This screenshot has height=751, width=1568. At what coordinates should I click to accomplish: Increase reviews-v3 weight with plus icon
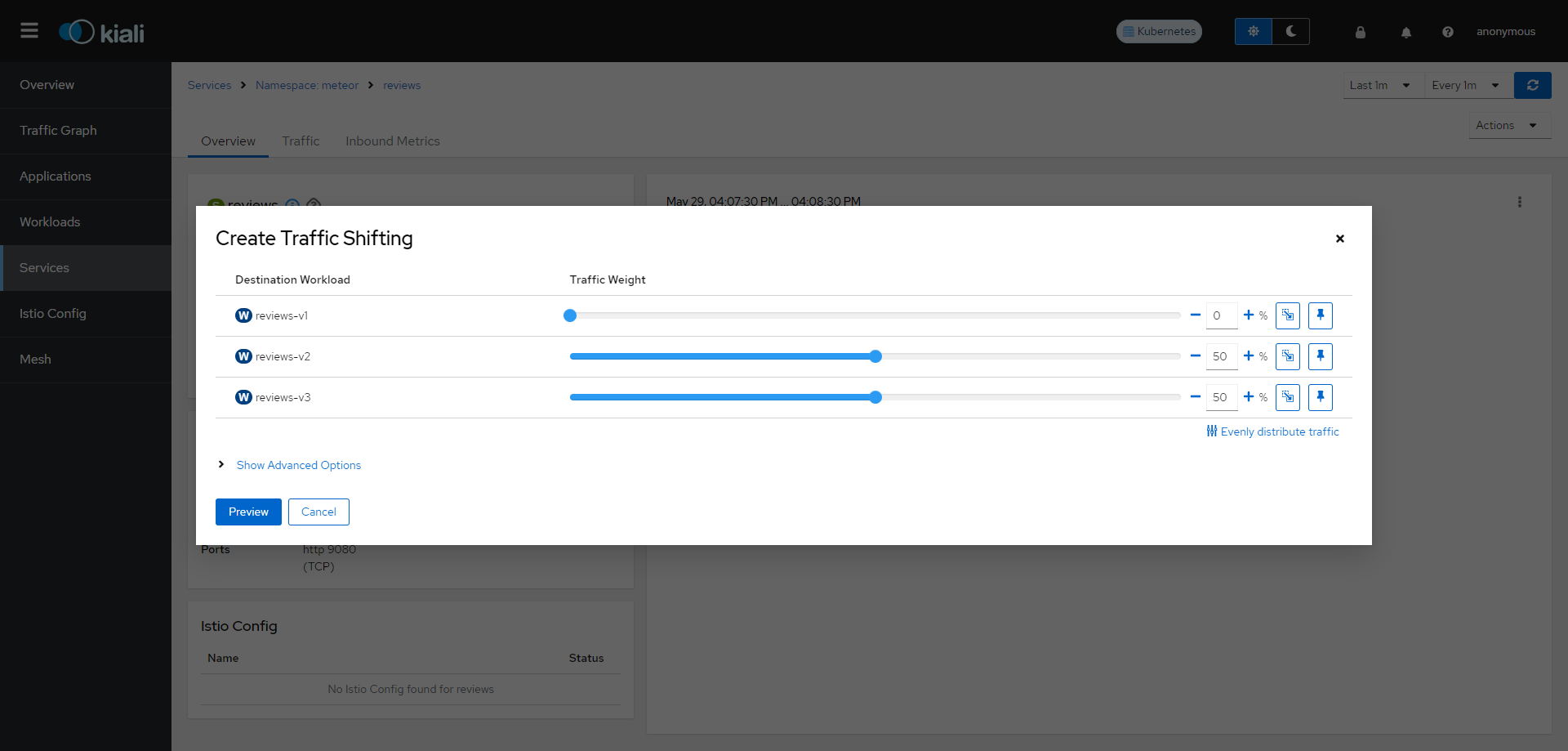tap(1249, 397)
